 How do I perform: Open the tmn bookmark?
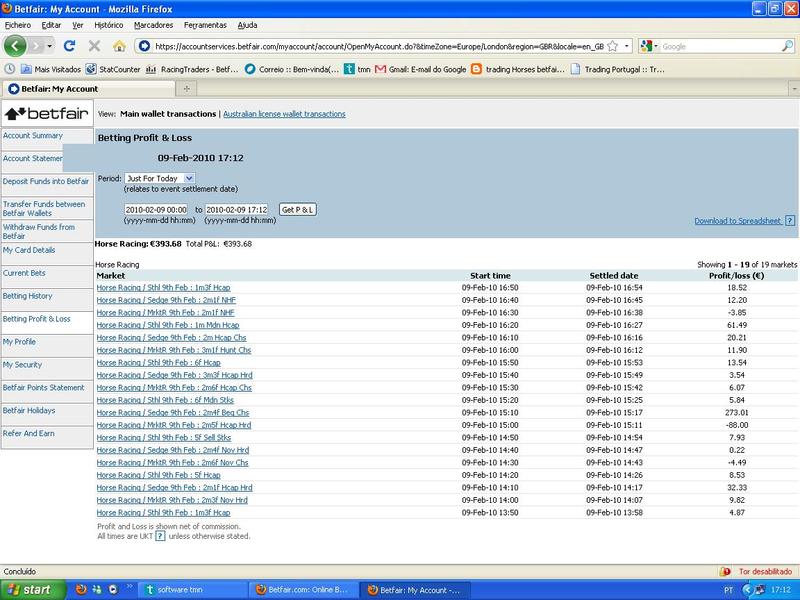point(357,69)
